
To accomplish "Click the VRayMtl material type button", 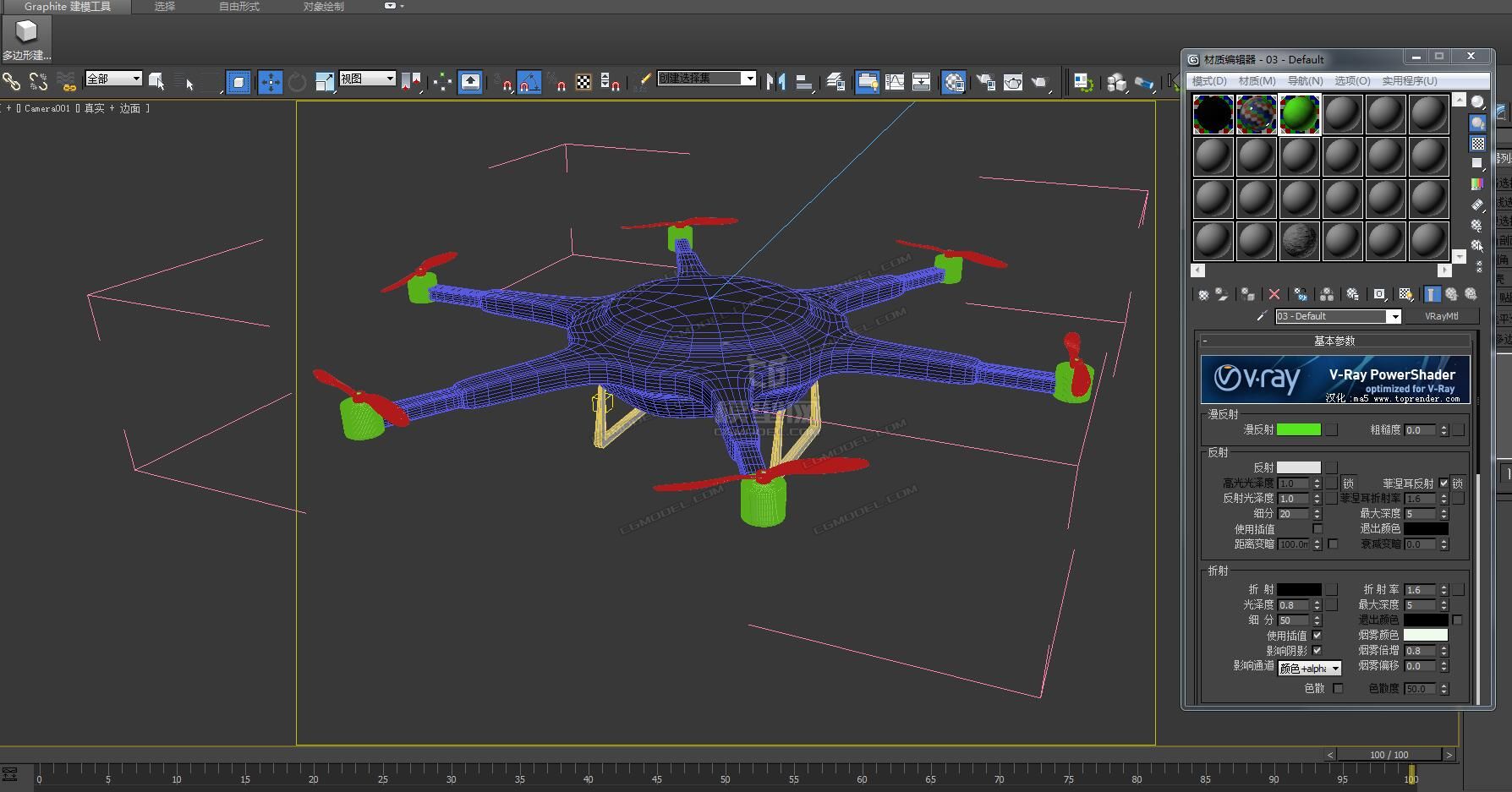I will (1441, 316).
